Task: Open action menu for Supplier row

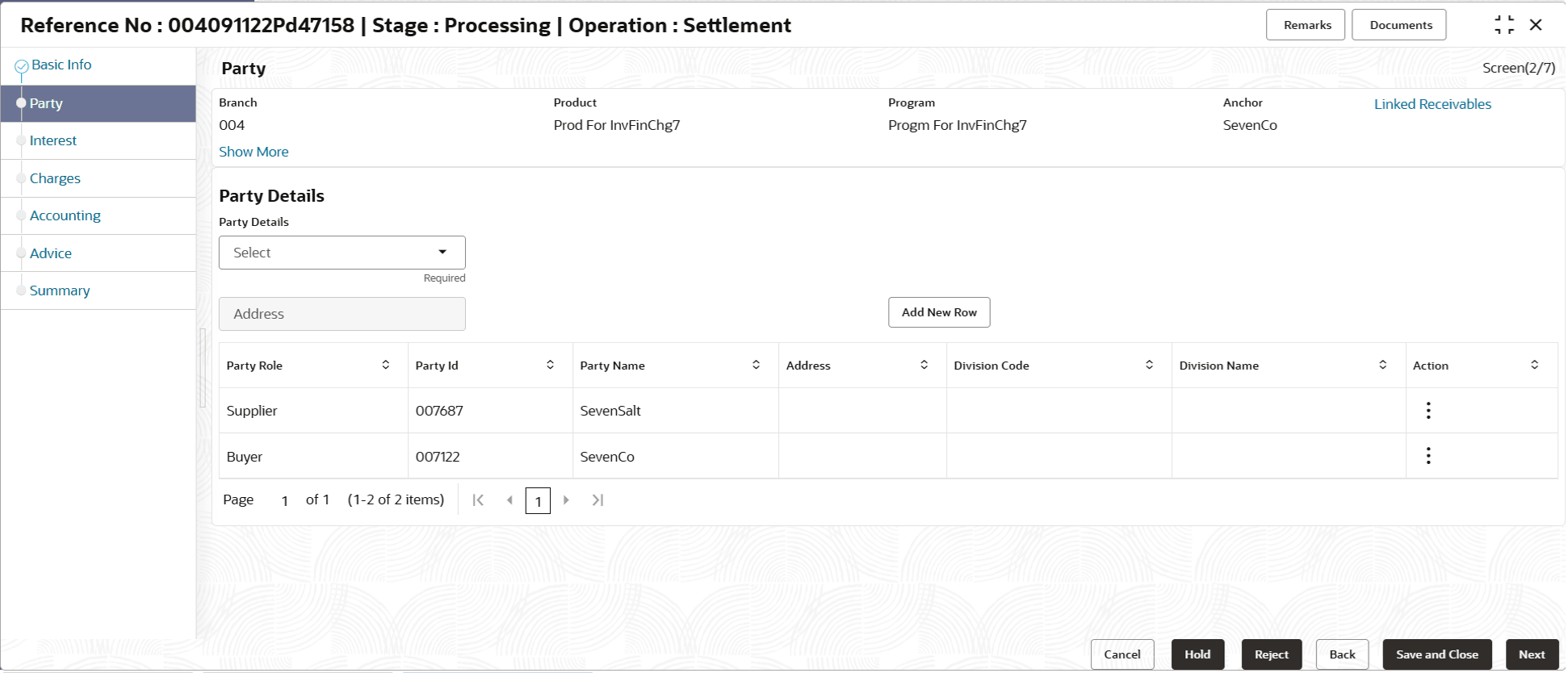Action: pyautogui.click(x=1428, y=411)
